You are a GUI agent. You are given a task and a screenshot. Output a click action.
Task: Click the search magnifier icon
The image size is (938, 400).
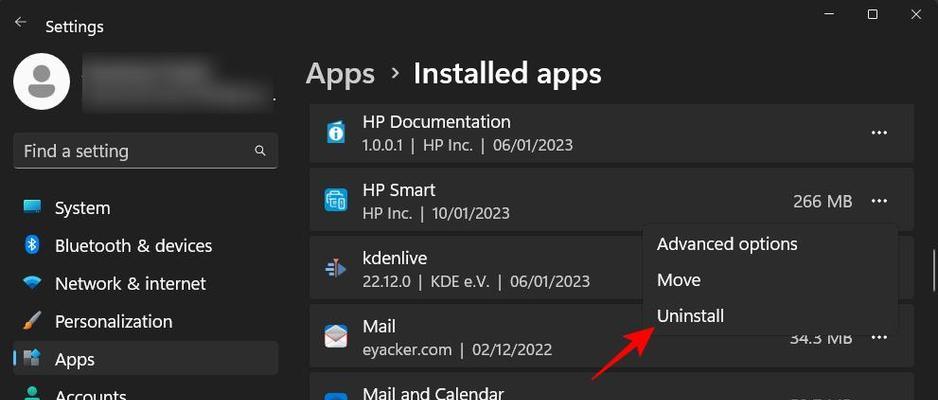pos(260,151)
